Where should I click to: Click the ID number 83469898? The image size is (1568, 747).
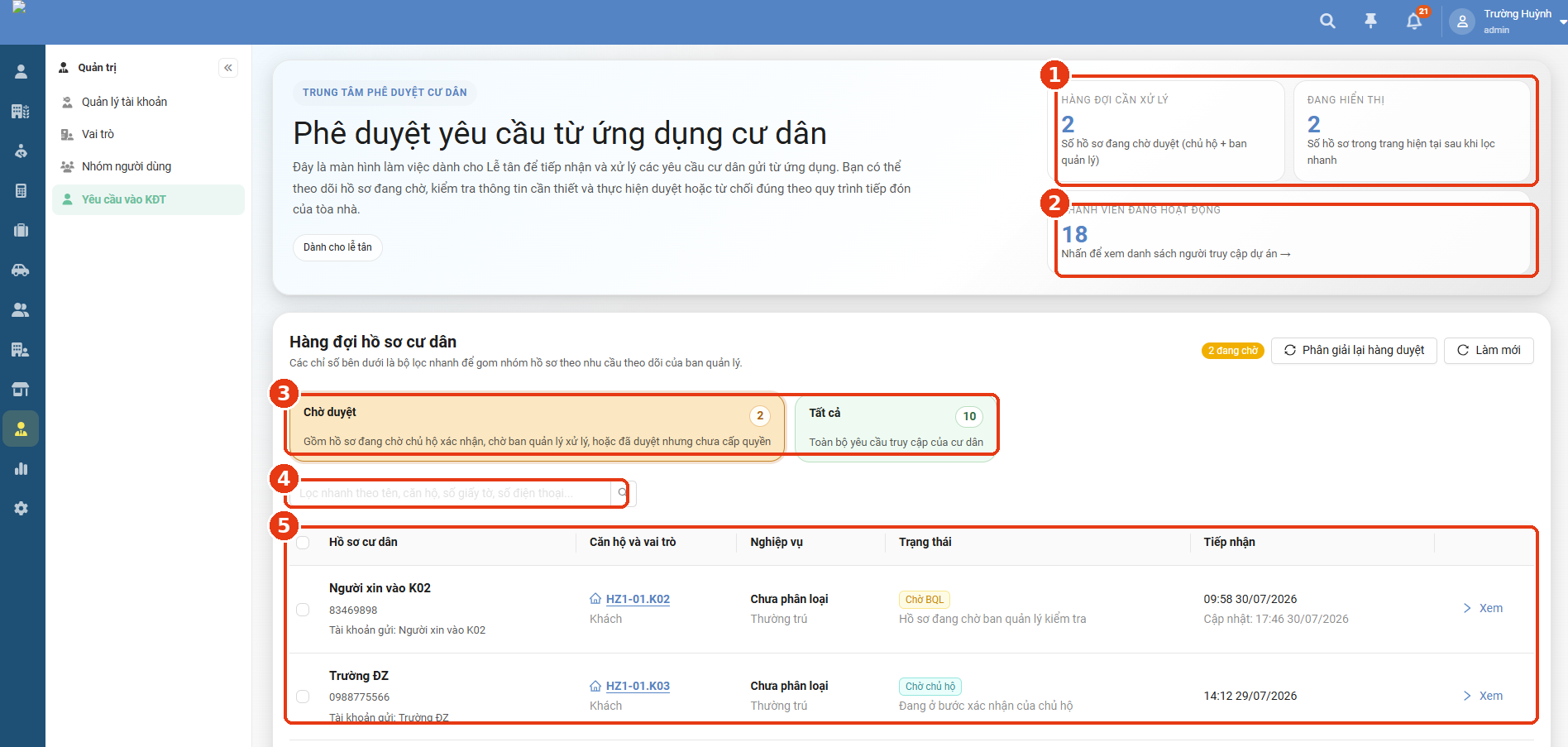[x=353, y=611]
